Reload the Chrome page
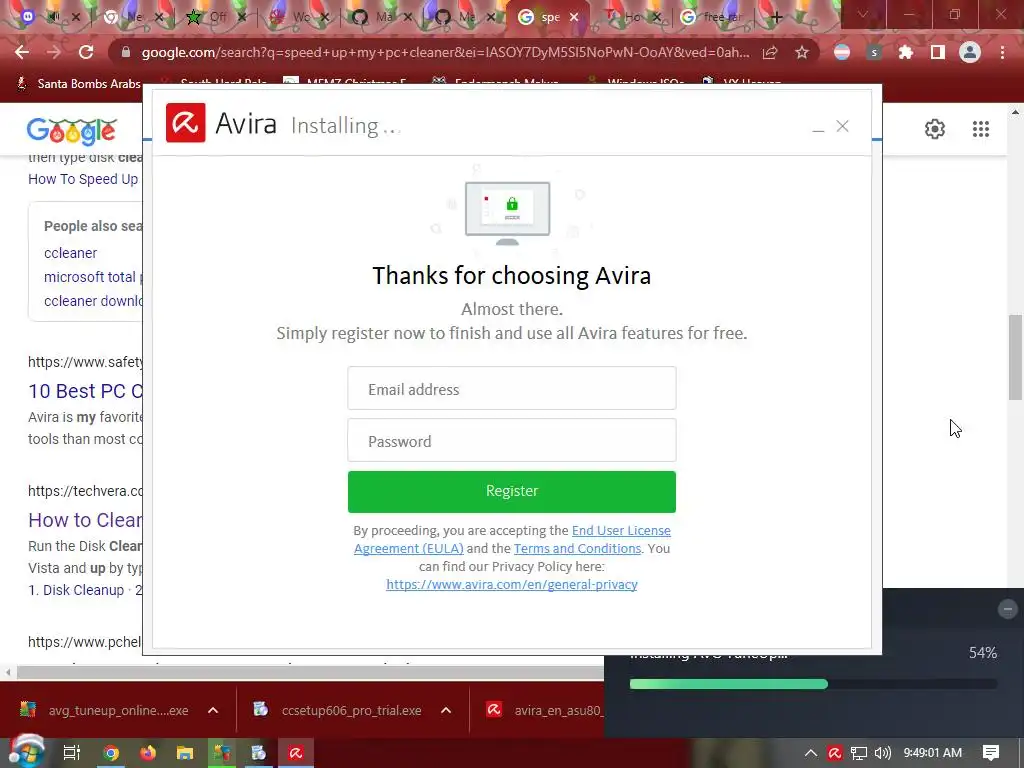This screenshot has height=768, width=1024. [x=86, y=52]
